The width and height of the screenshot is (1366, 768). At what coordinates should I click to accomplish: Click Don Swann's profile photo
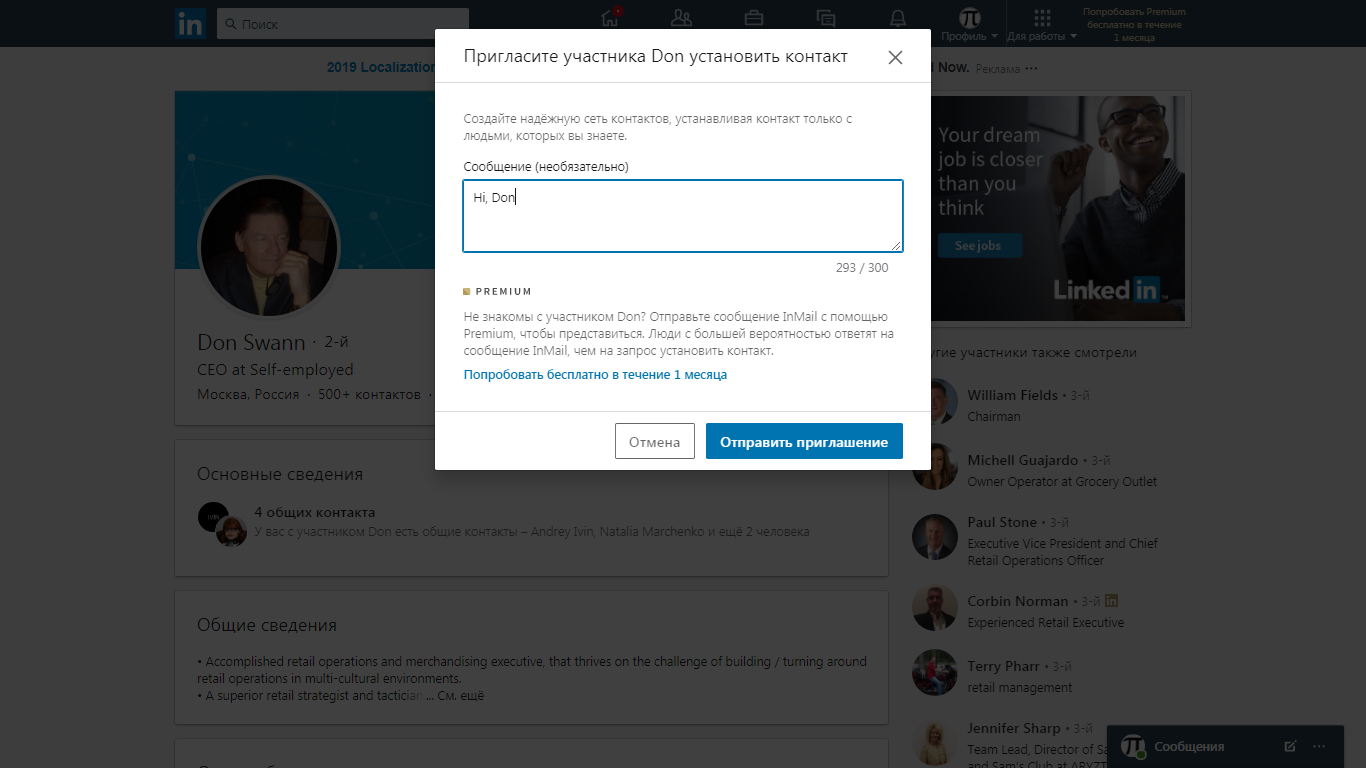pyautogui.click(x=269, y=247)
